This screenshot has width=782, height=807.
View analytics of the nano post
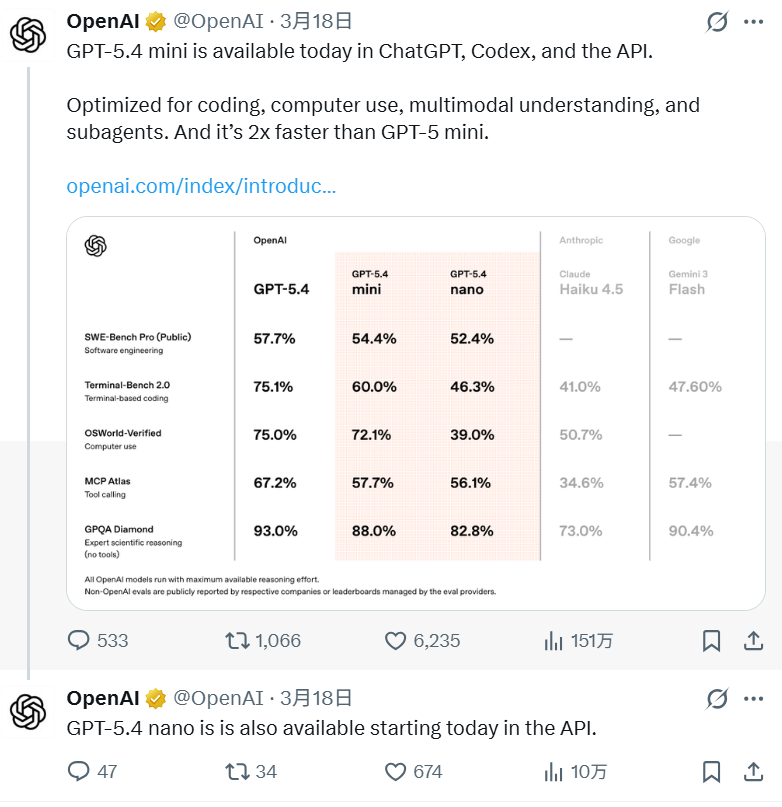pyautogui.click(x=553, y=771)
